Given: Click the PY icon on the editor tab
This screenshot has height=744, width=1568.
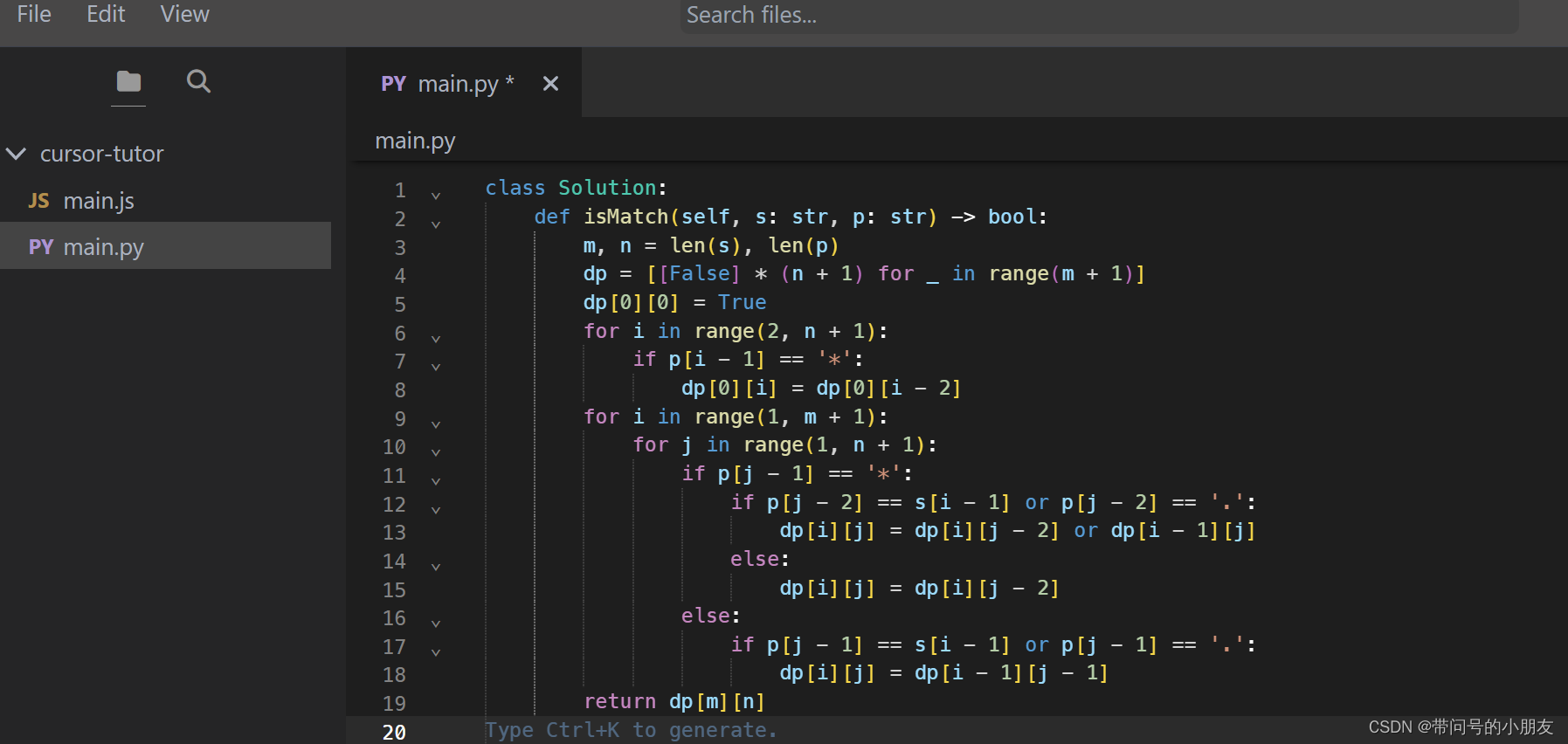Looking at the screenshot, I should coord(393,84).
